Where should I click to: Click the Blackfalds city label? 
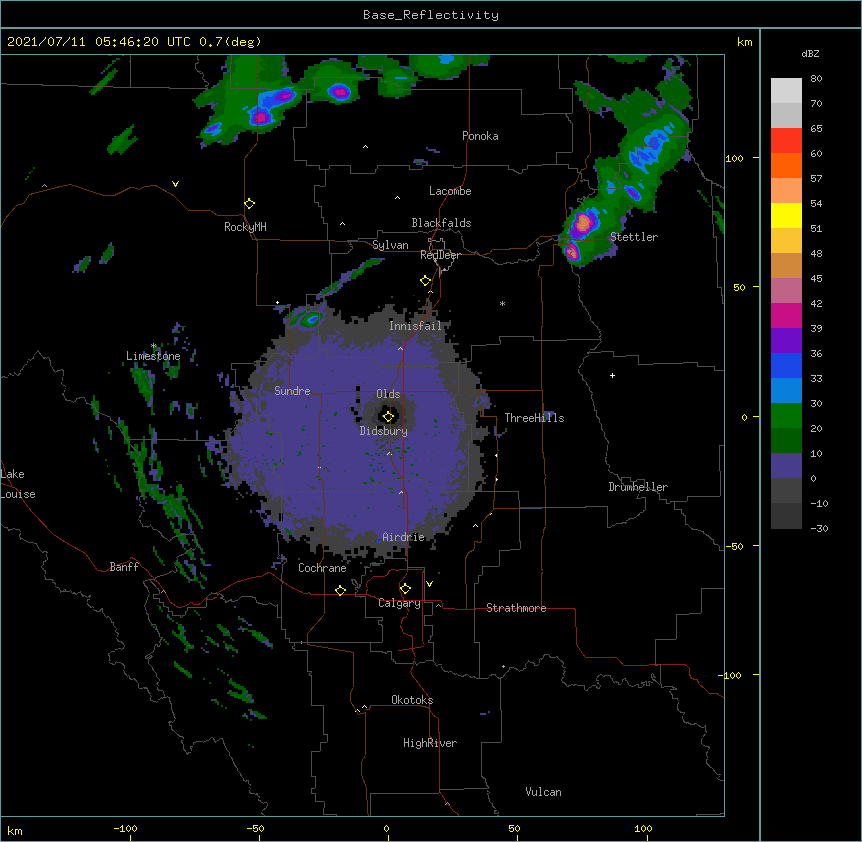[441, 223]
